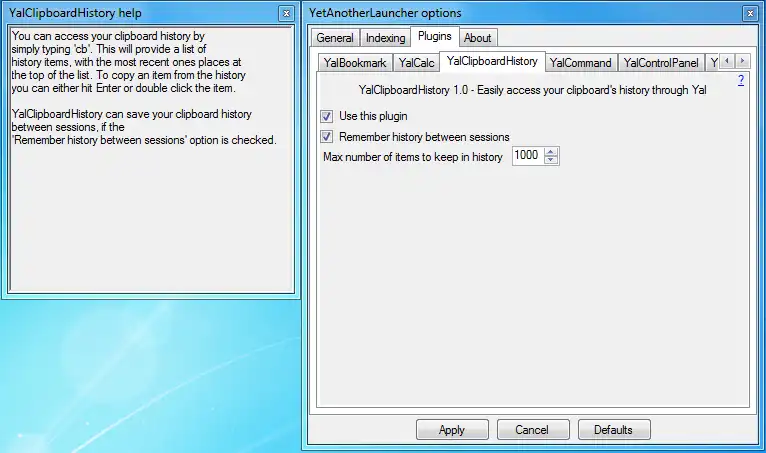Select the Plugins tab
Viewport: 766px width, 453px height.
435,36
